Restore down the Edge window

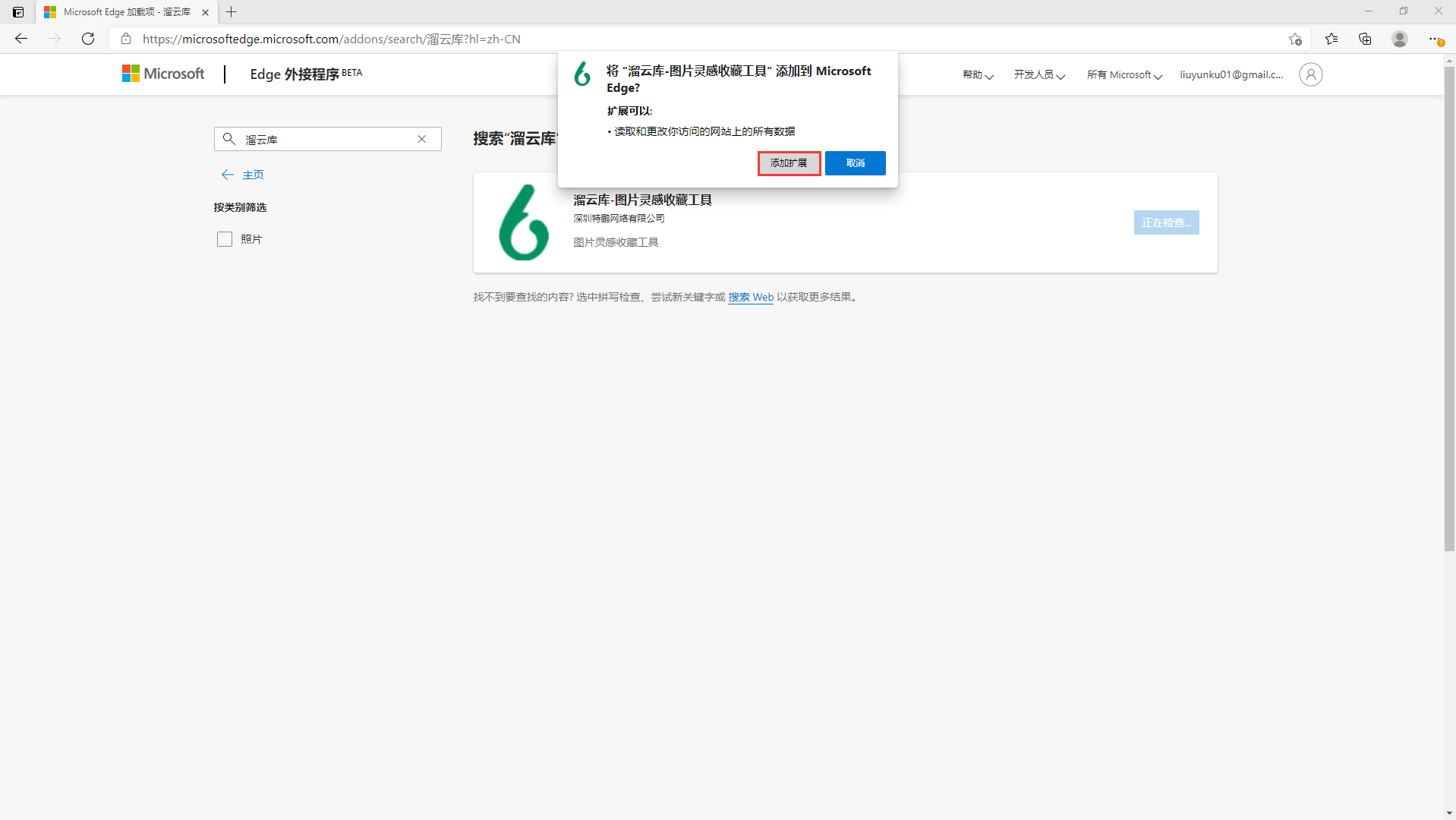point(1404,11)
